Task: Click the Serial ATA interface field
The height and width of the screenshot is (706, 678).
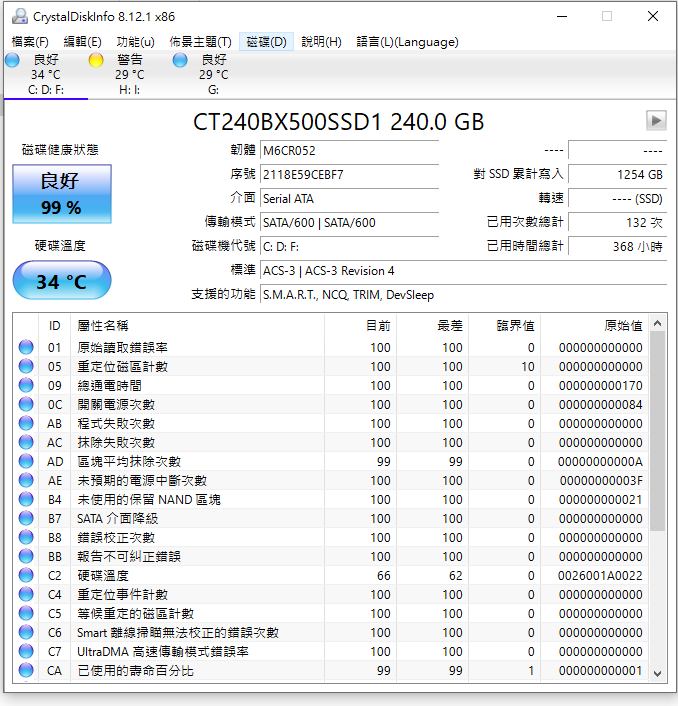Action: pyautogui.click(x=349, y=199)
